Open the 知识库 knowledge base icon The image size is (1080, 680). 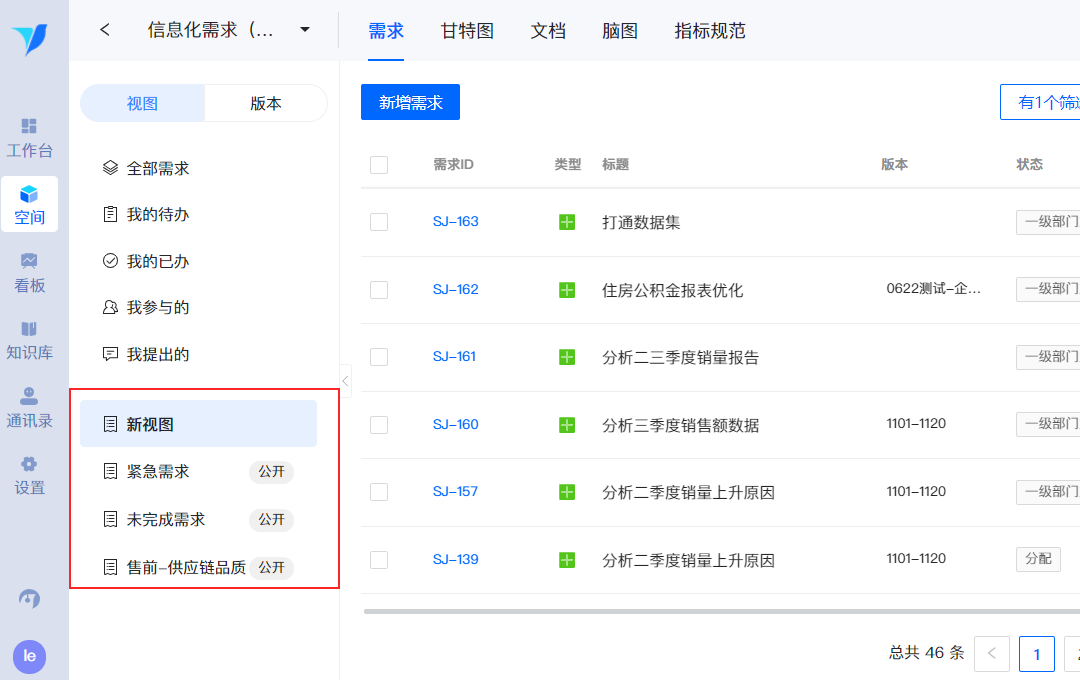[x=29, y=329]
